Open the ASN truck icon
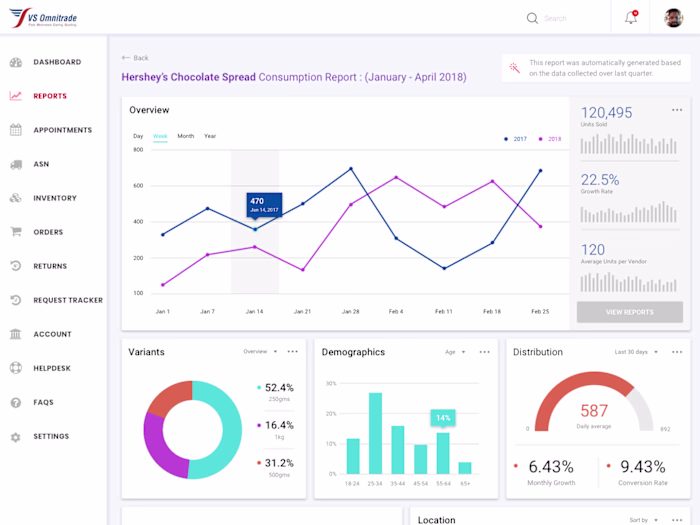Viewport: 700px width, 525px height. [x=16, y=164]
